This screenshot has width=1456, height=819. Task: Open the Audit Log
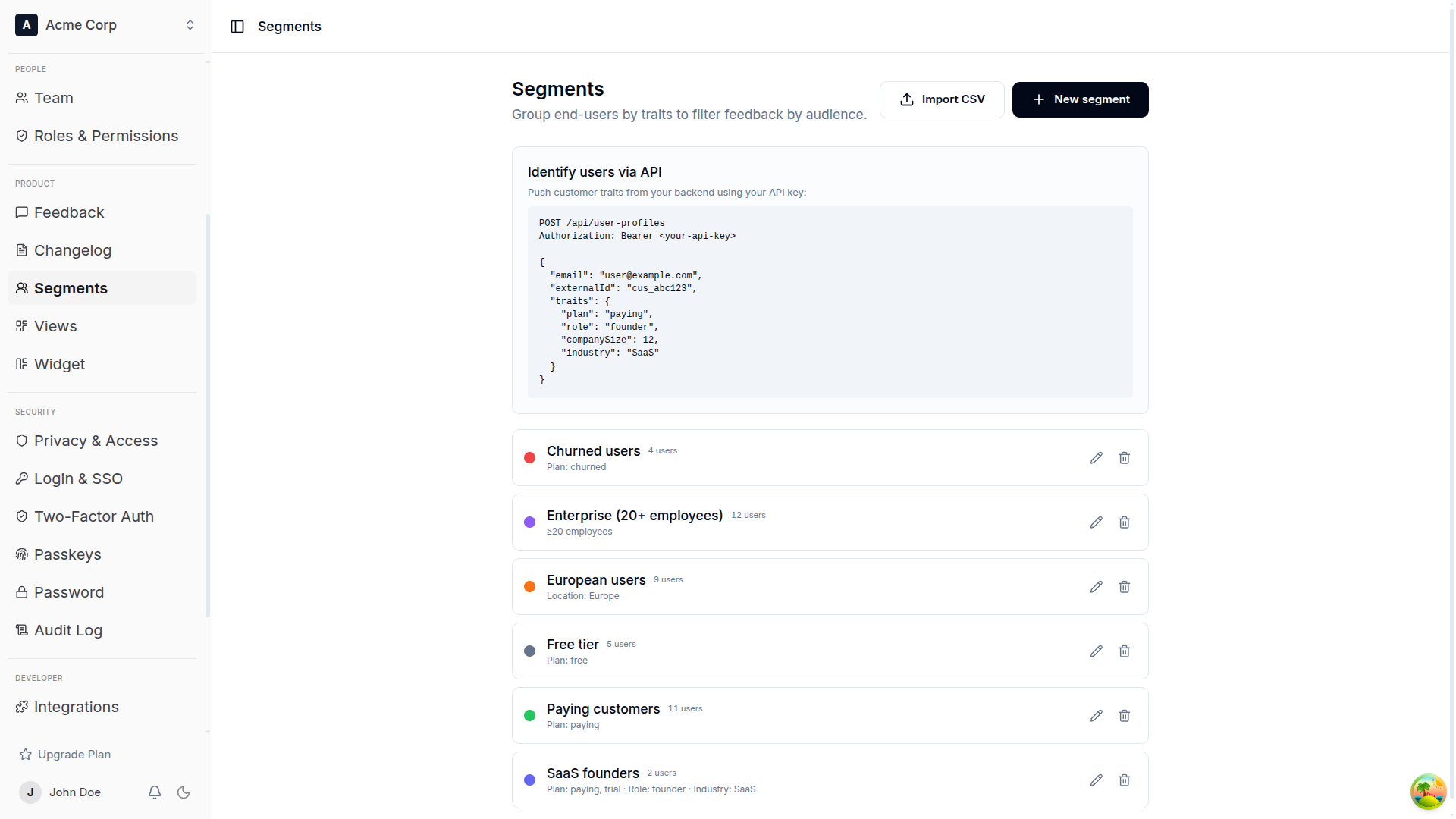click(x=102, y=630)
